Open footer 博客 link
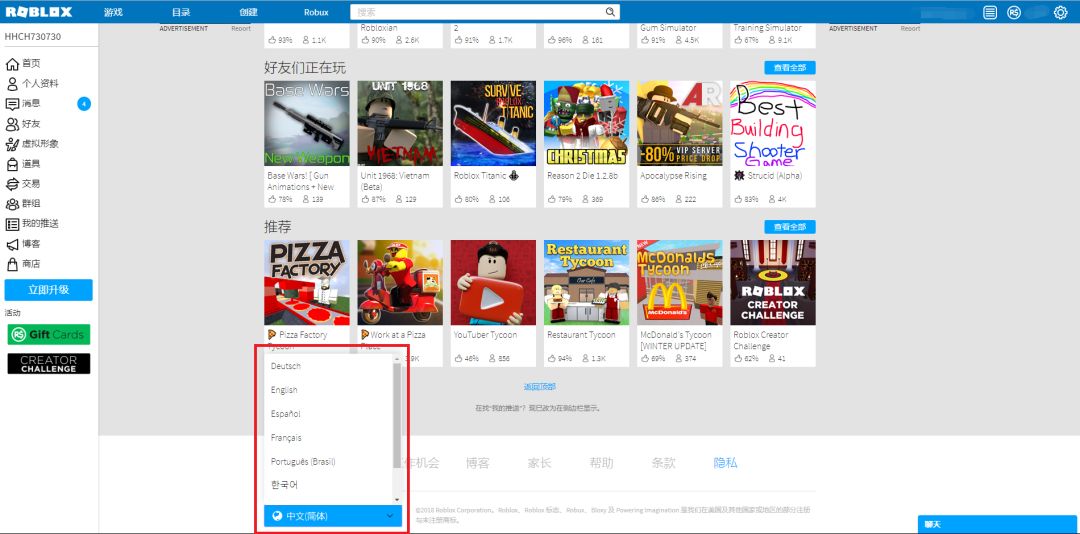Image resolution: width=1080 pixels, height=534 pixels. pos(477,463)
